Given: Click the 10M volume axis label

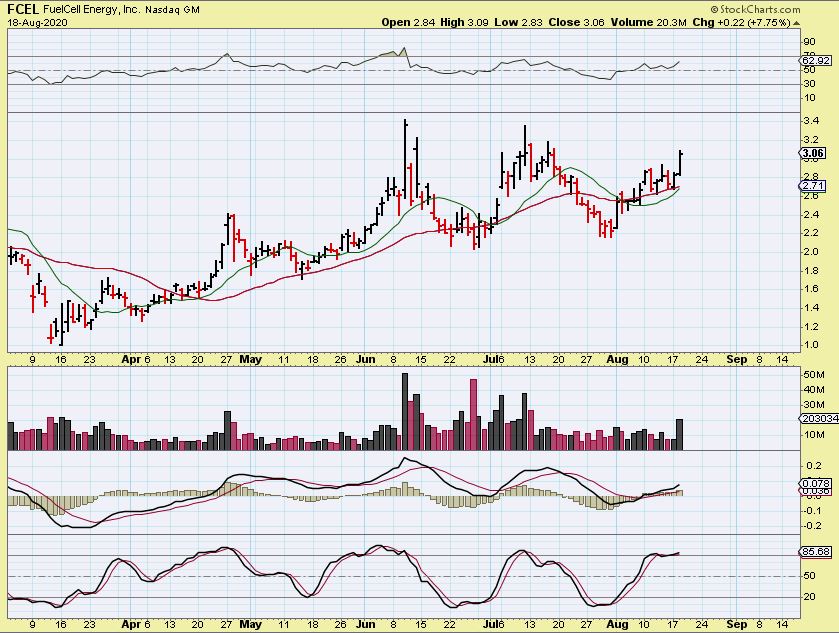Looking at the screenshot, I should (813, 434).
